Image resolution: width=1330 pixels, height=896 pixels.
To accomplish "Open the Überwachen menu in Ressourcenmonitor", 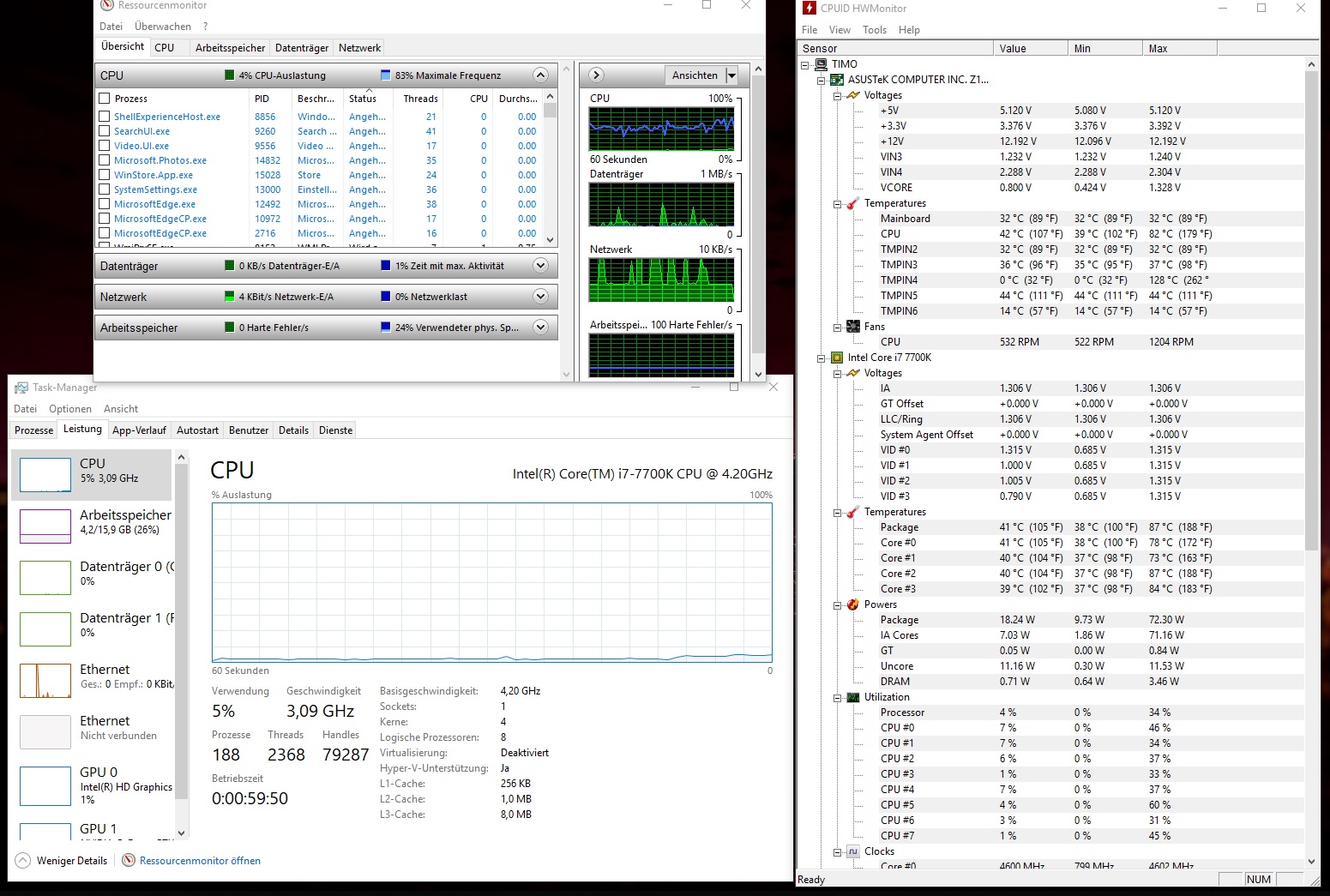I will pos(163,27).
